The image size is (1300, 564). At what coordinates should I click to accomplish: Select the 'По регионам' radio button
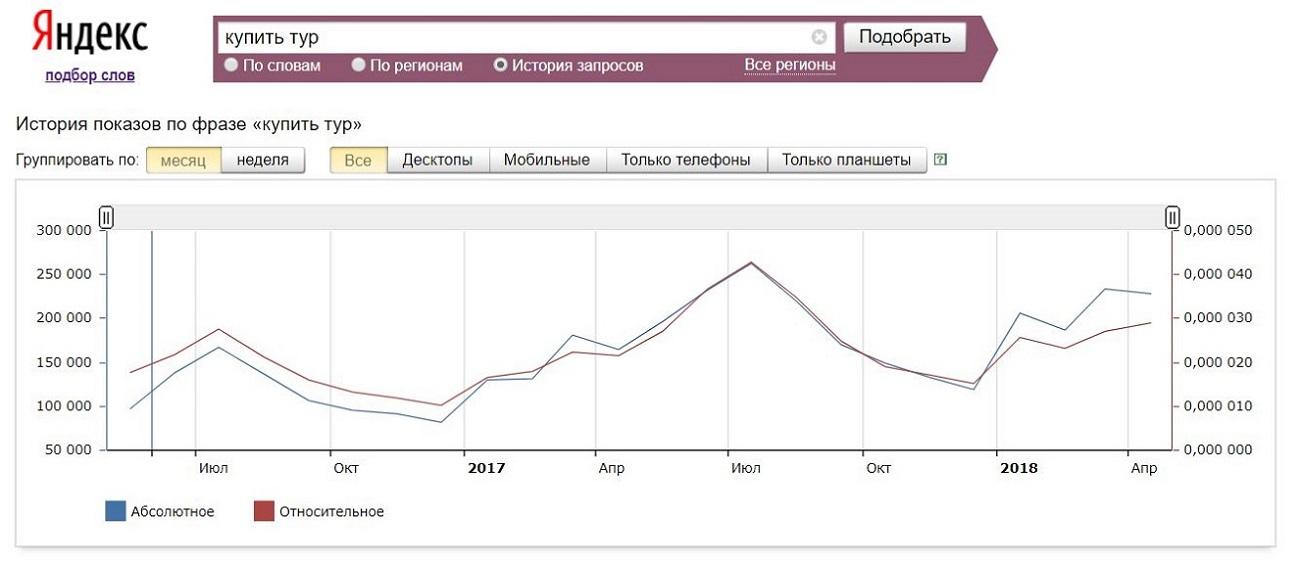point(358,65)
